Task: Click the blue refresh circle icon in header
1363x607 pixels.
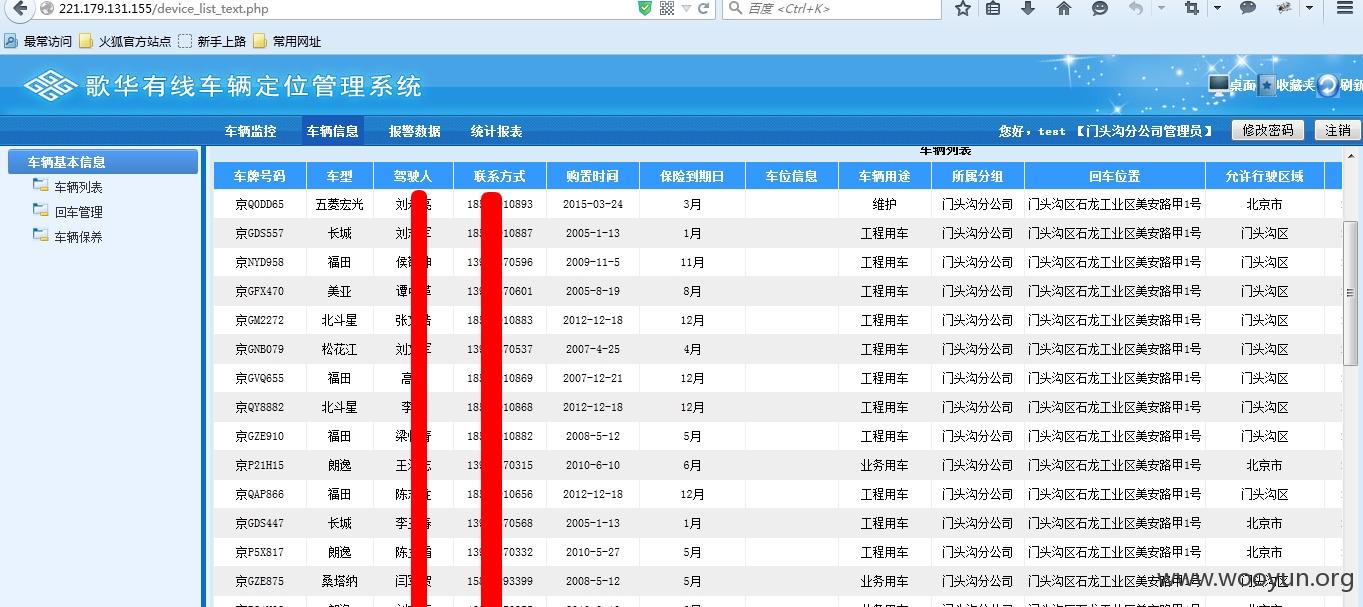Action: pos(1328,85)
